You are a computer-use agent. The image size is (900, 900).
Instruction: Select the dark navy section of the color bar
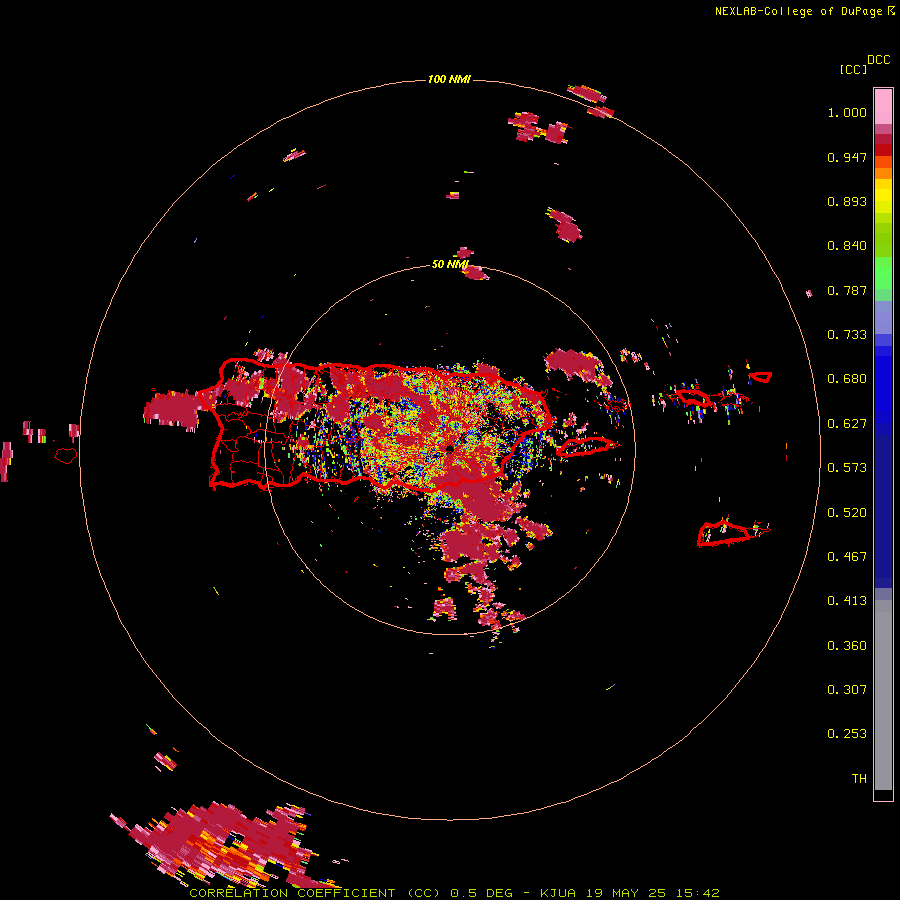(883, 511)
